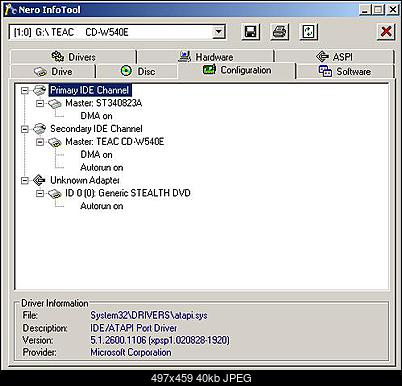Click the TEAC CD-W540E drive icon
Image resolution: width=402 pixels, height=386 pixels.
pyautogui.click(x=55, y=142)
